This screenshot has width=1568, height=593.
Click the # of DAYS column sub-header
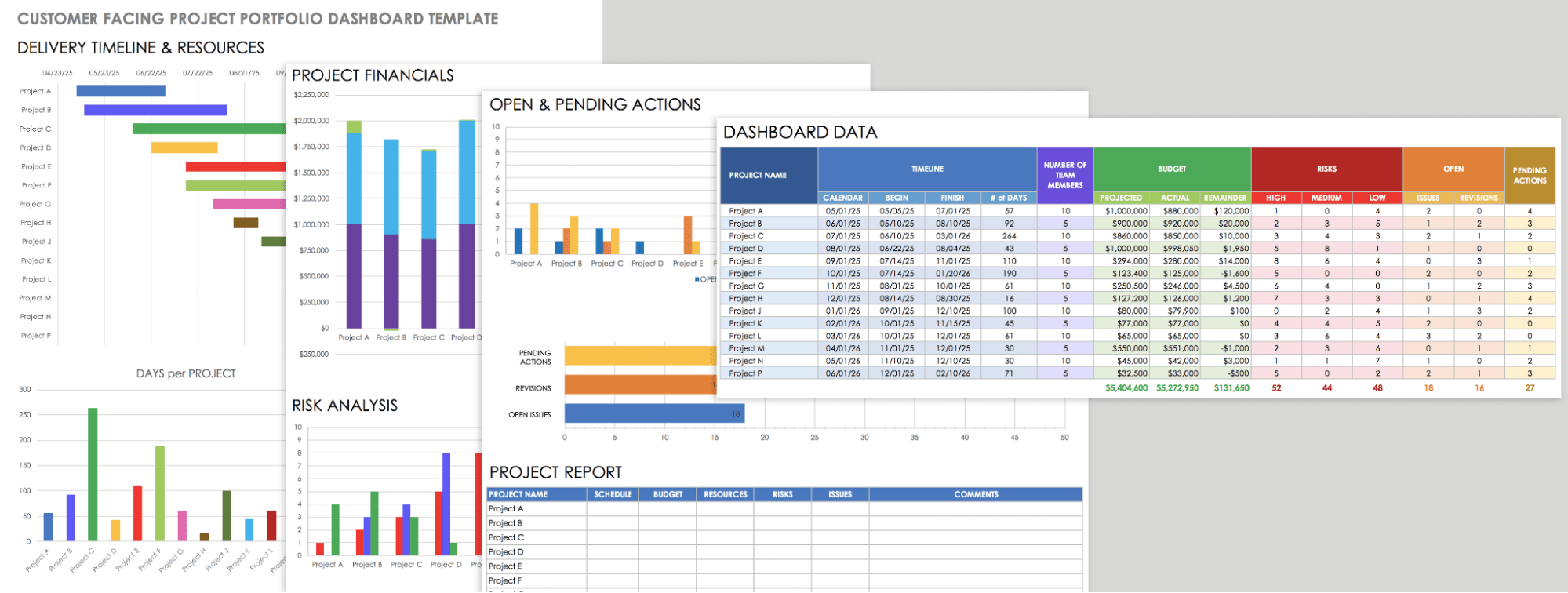click(1009, 198)
